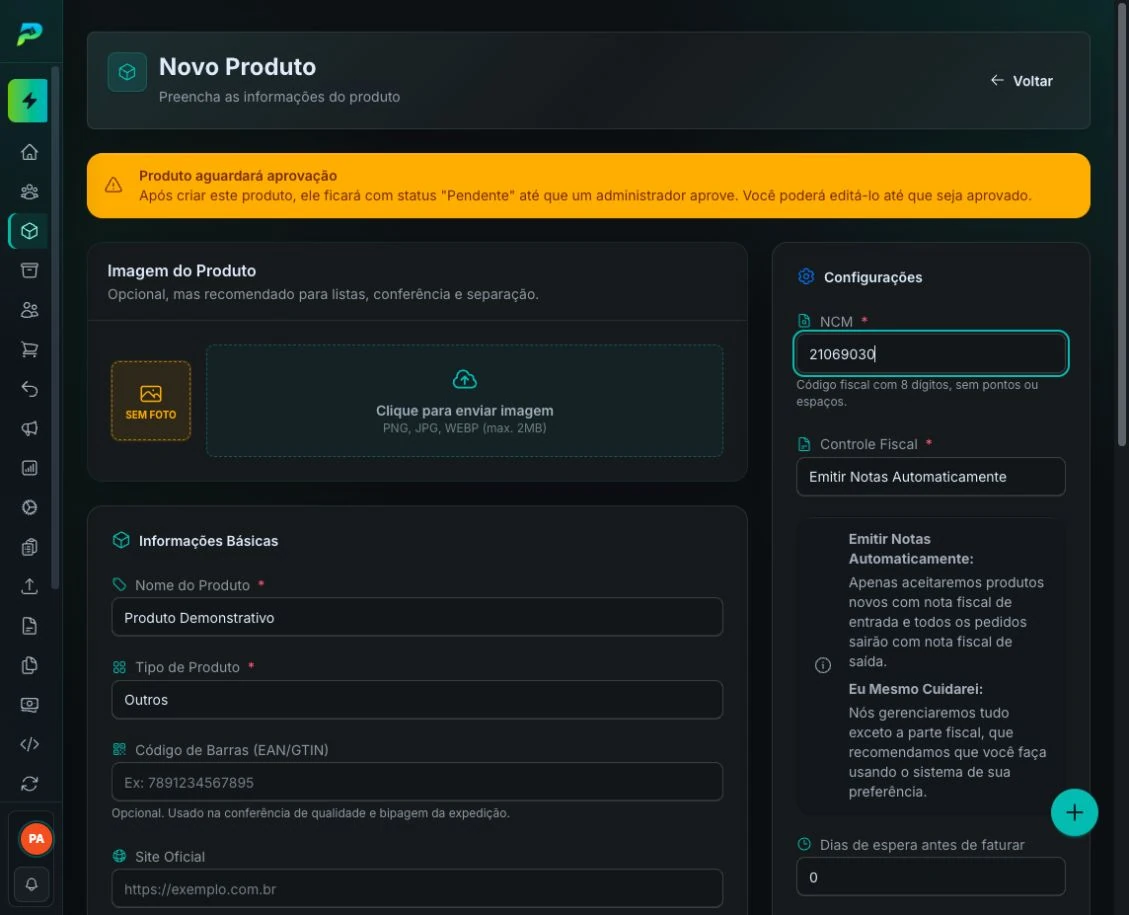Click 'Produto aguardará aprovação' banner title
This screenshot has height=915, width=1129.
pyautogui.click(x=238, y=176)
